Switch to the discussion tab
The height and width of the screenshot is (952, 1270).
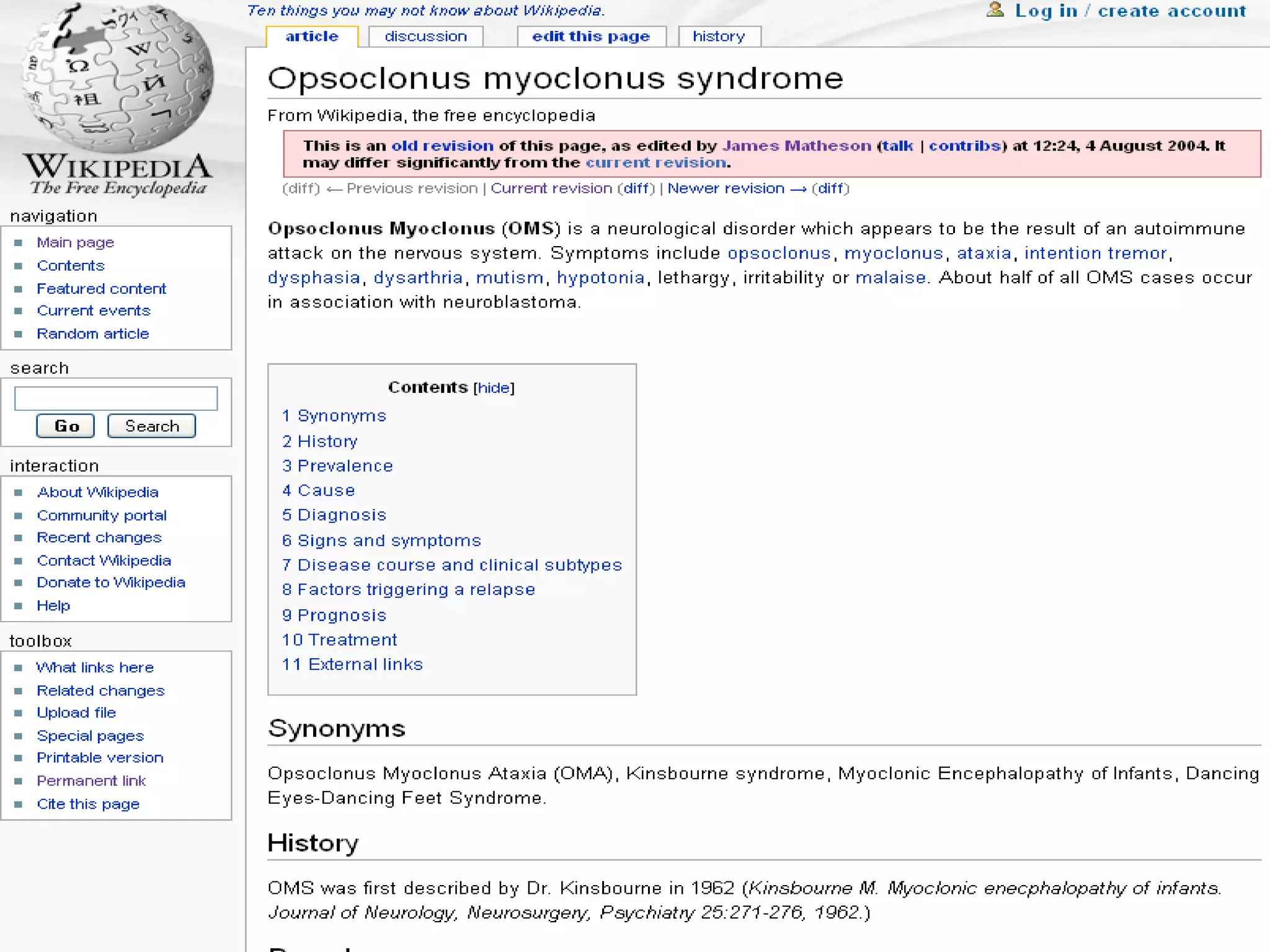pyautogui.click(x=425, y=37)
